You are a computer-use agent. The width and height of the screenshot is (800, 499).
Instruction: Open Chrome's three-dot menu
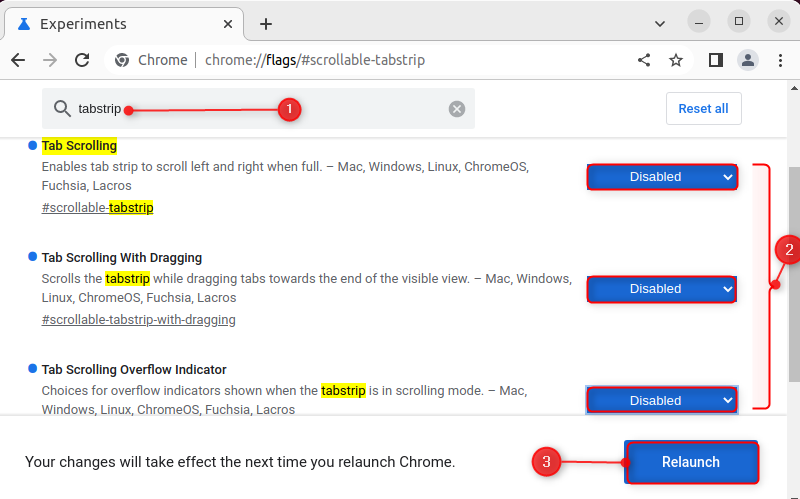click(780, 60)
